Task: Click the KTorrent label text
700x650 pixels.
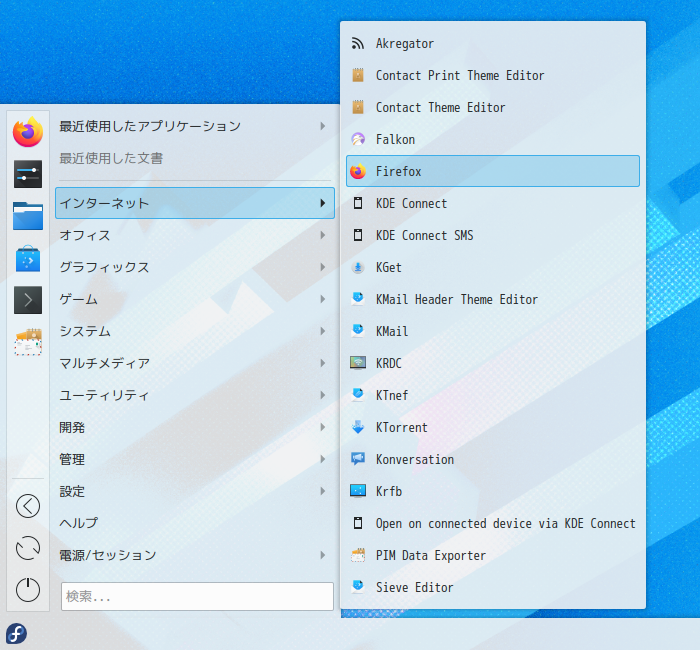Action: tap(402, 427)
